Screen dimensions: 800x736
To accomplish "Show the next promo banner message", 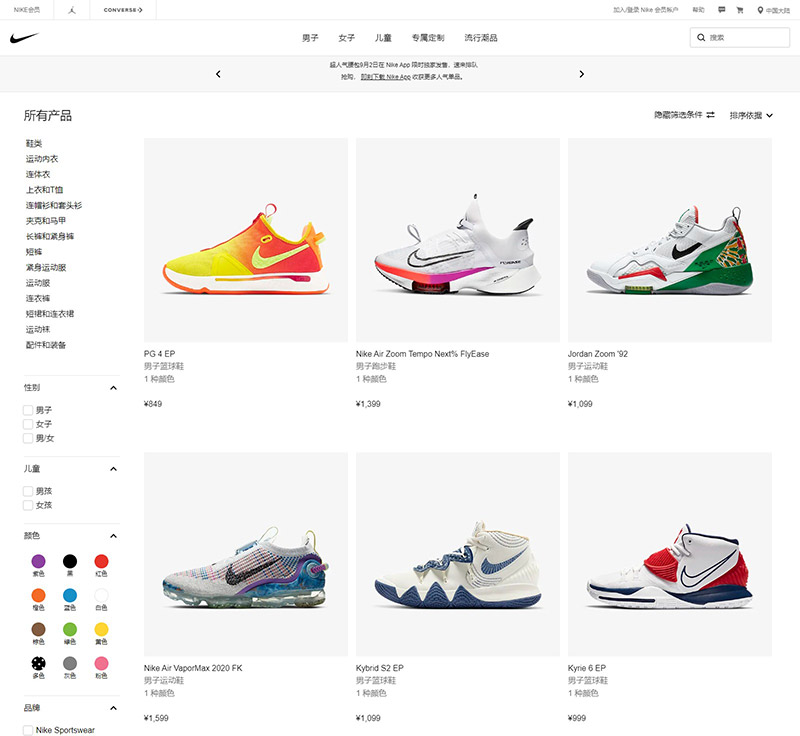I will (x=582, y=74).
